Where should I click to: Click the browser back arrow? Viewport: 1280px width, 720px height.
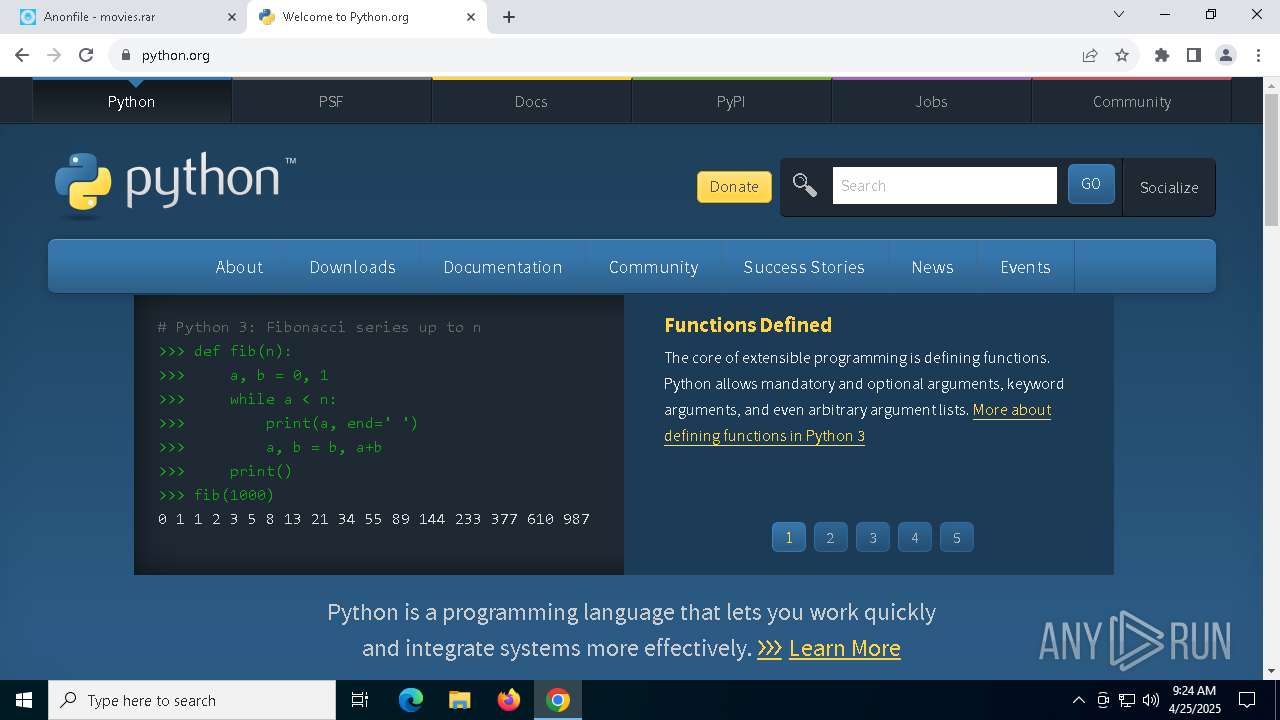click(x=22, y=55)
